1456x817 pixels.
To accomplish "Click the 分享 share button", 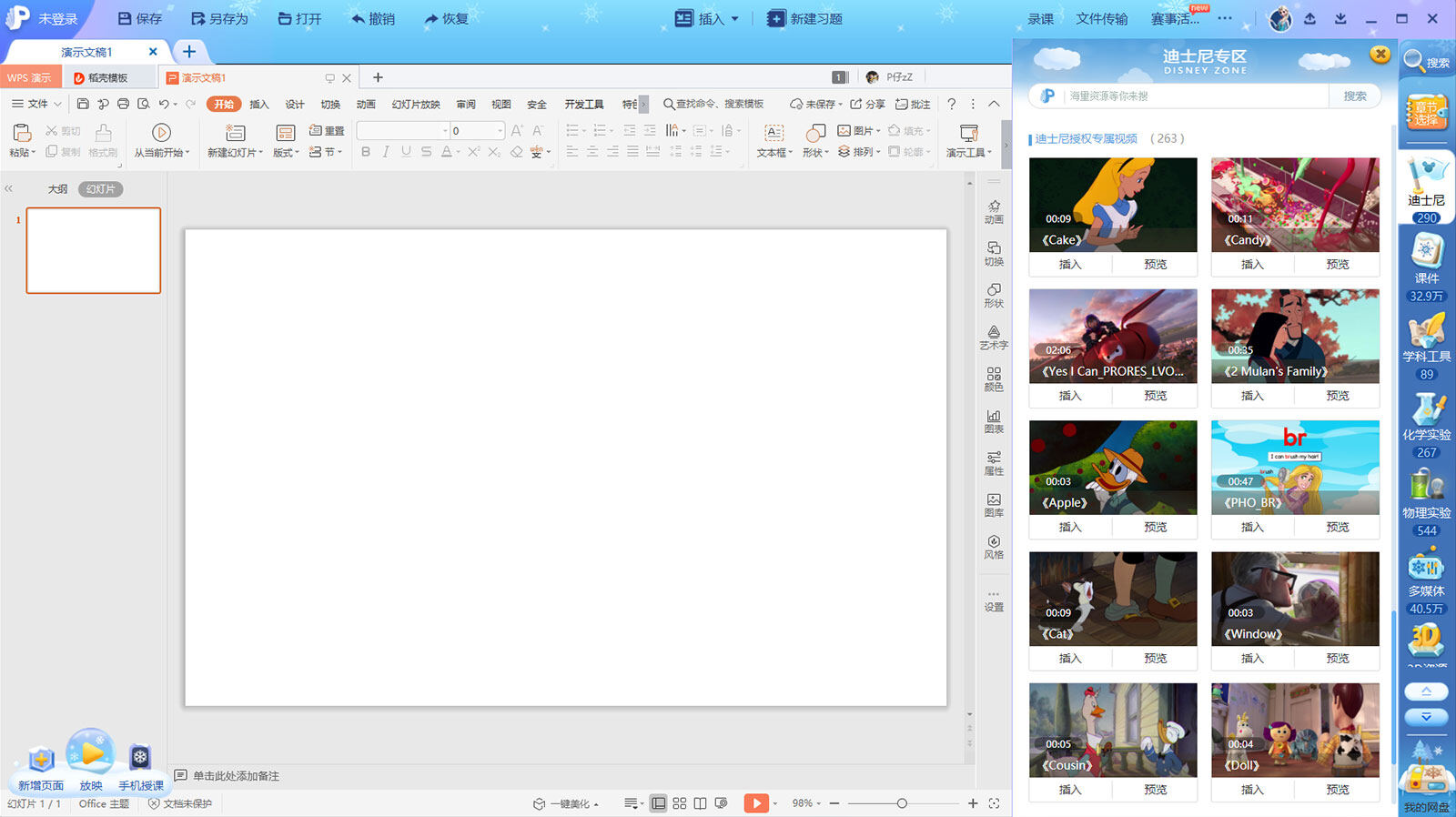I will (x=868, y=104).
